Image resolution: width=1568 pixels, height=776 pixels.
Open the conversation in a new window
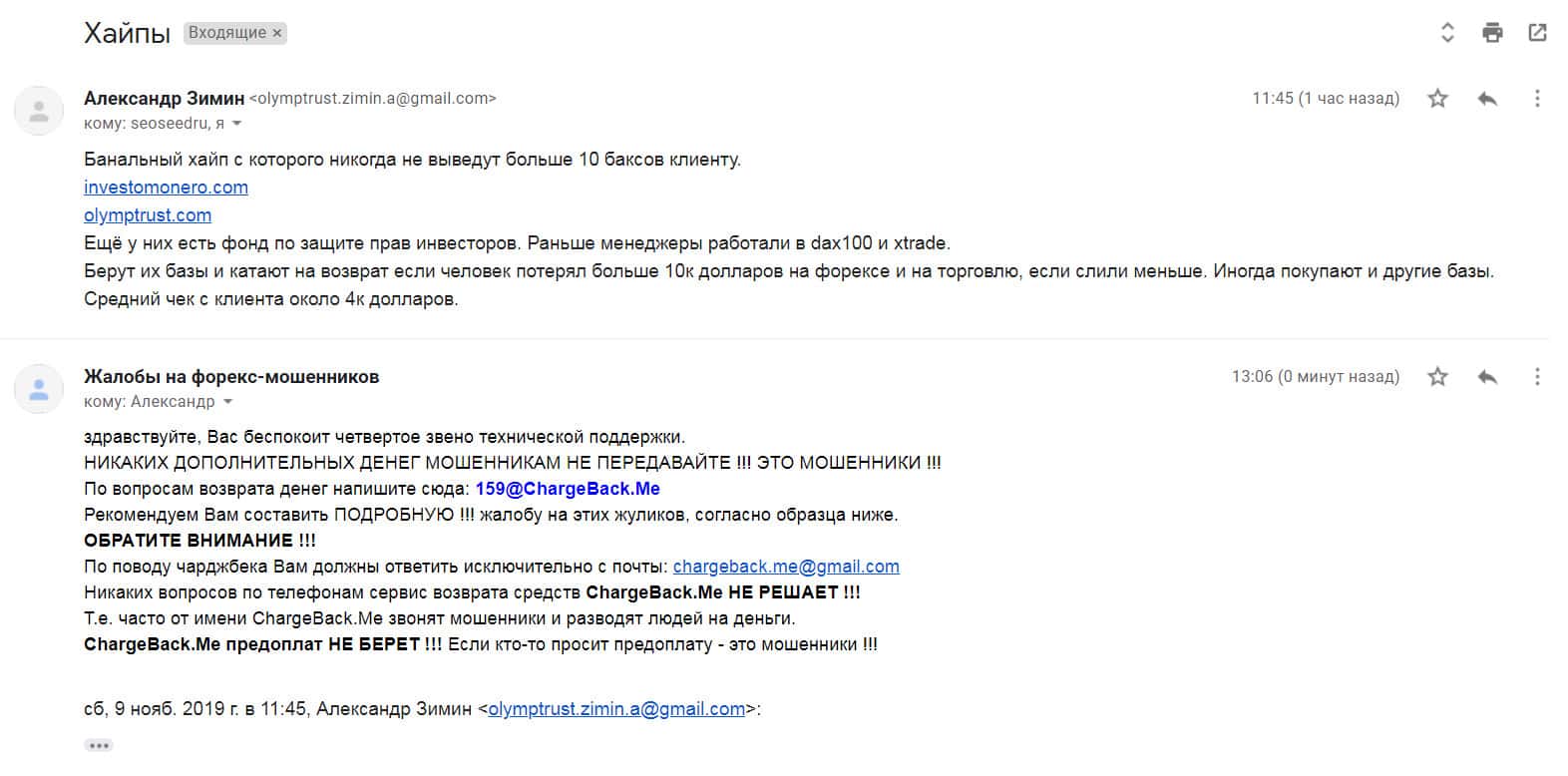(x=1537, y=33)
